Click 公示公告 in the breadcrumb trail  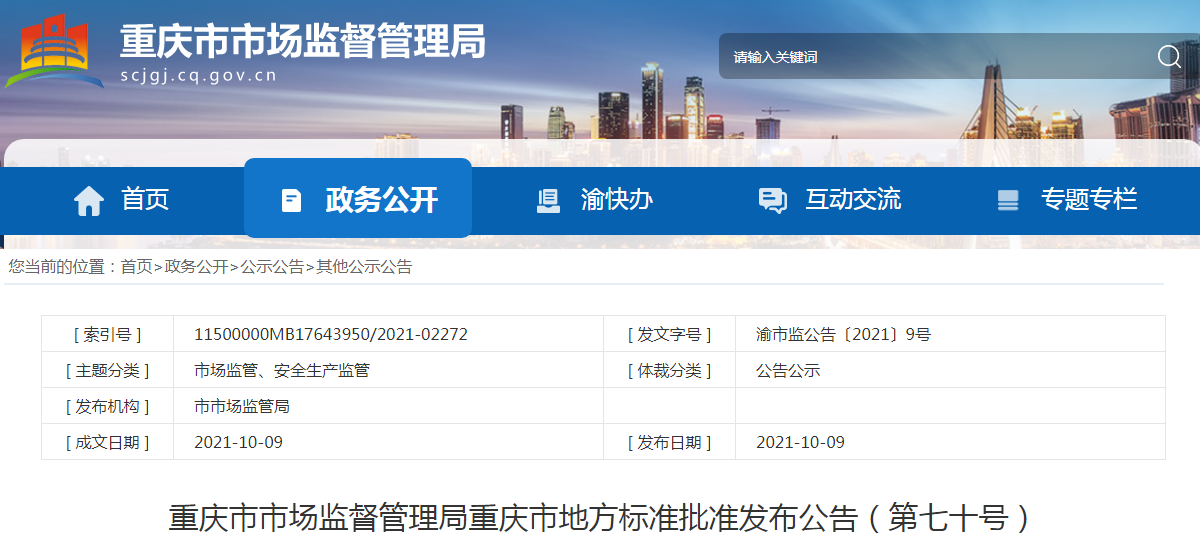[x=272, y=267]
